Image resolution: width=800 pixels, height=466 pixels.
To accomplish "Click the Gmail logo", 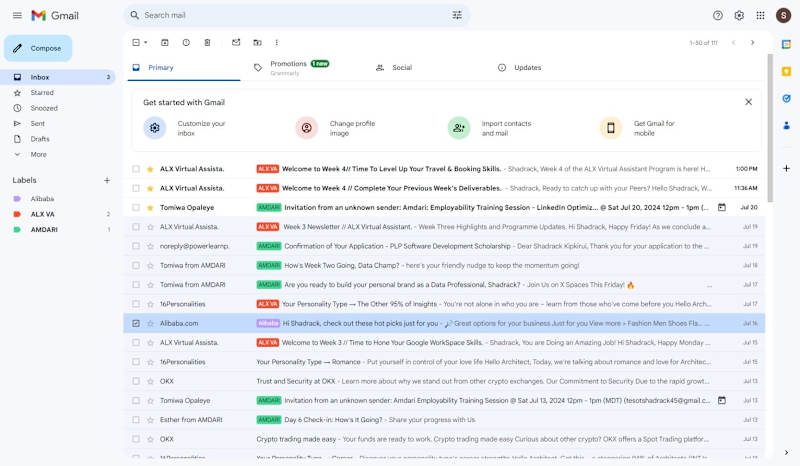I will [55, 15].
